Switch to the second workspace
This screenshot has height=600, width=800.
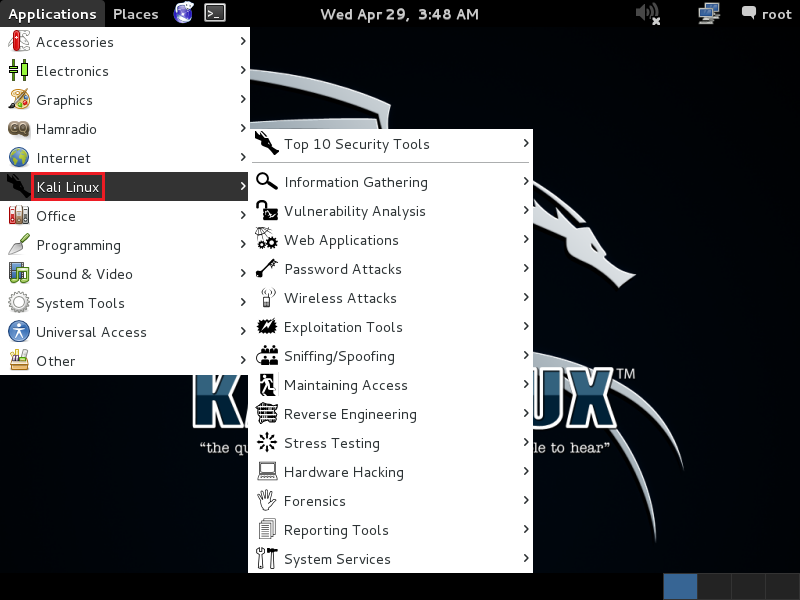coord(714,586)
